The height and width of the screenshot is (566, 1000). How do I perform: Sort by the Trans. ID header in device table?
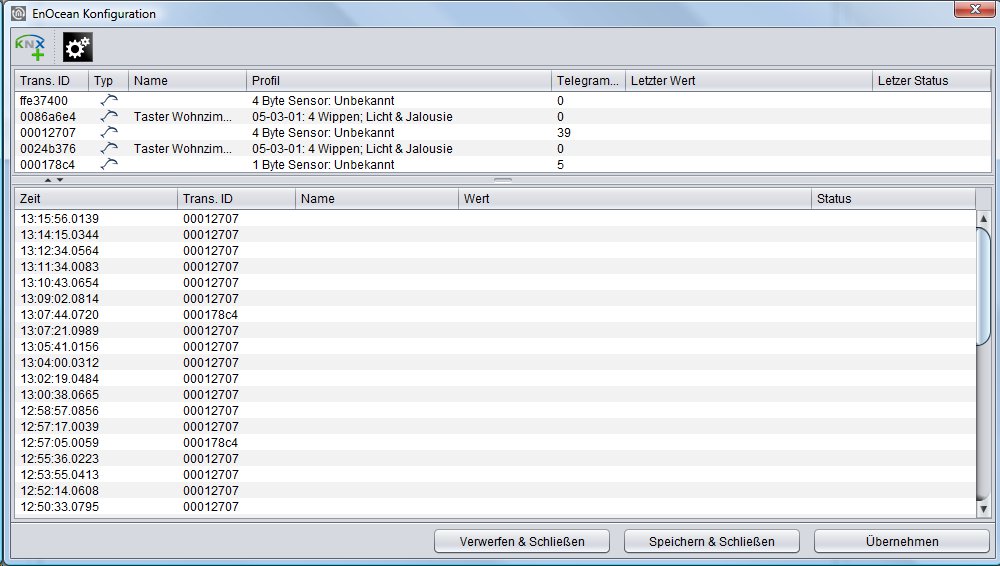52,80
